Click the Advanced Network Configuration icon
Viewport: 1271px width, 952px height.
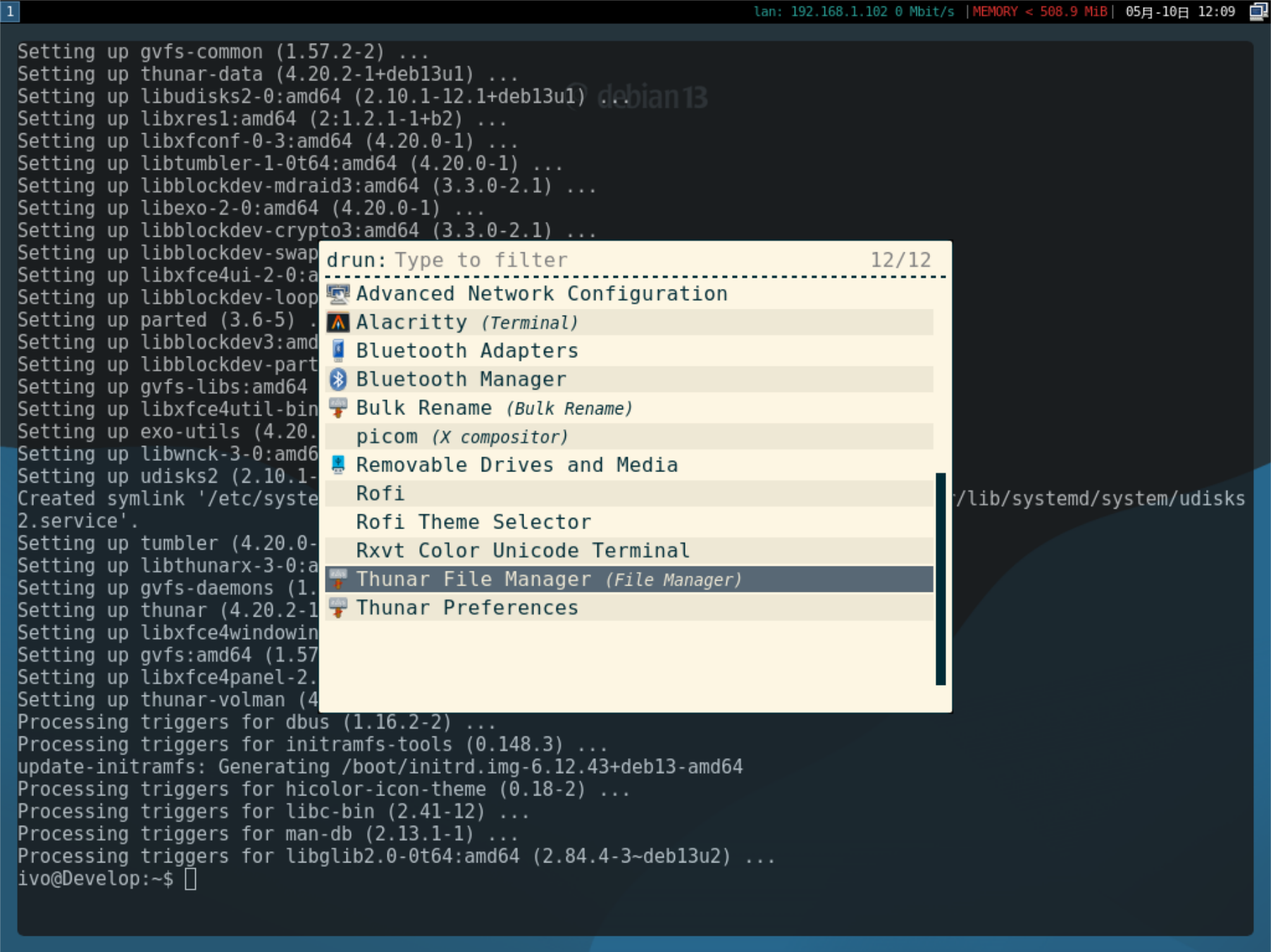click(x=338, y=294)
